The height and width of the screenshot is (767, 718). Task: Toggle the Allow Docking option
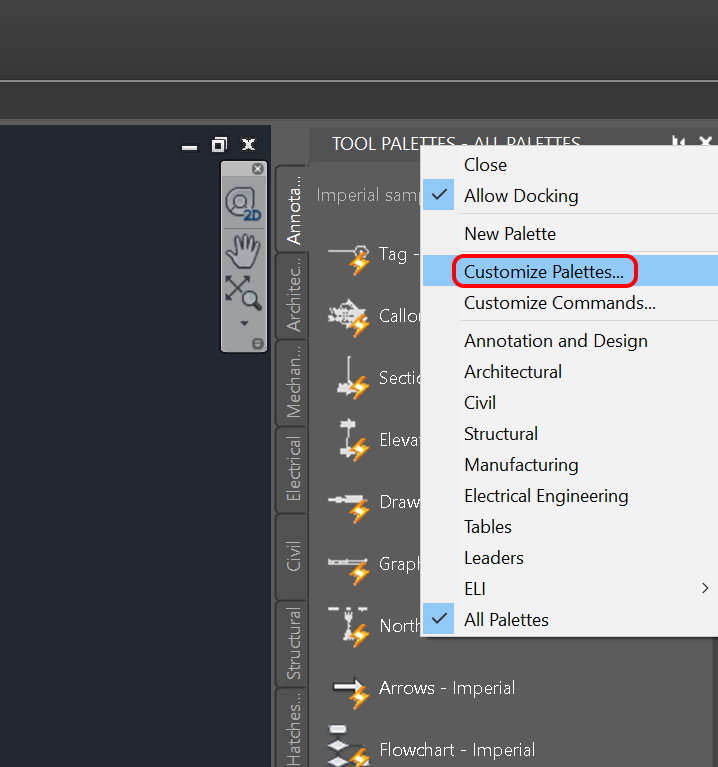pos(520,196)
